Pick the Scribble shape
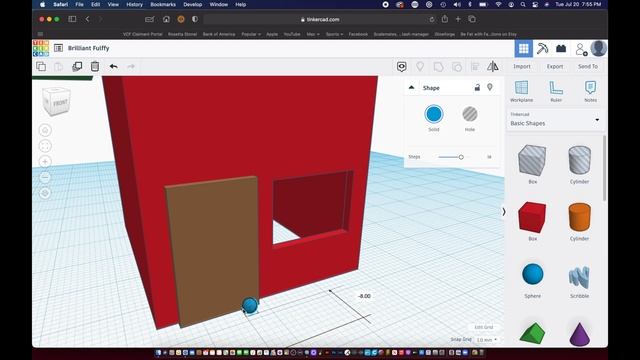This screenshot has width=640, height=360. click(580, 277)
